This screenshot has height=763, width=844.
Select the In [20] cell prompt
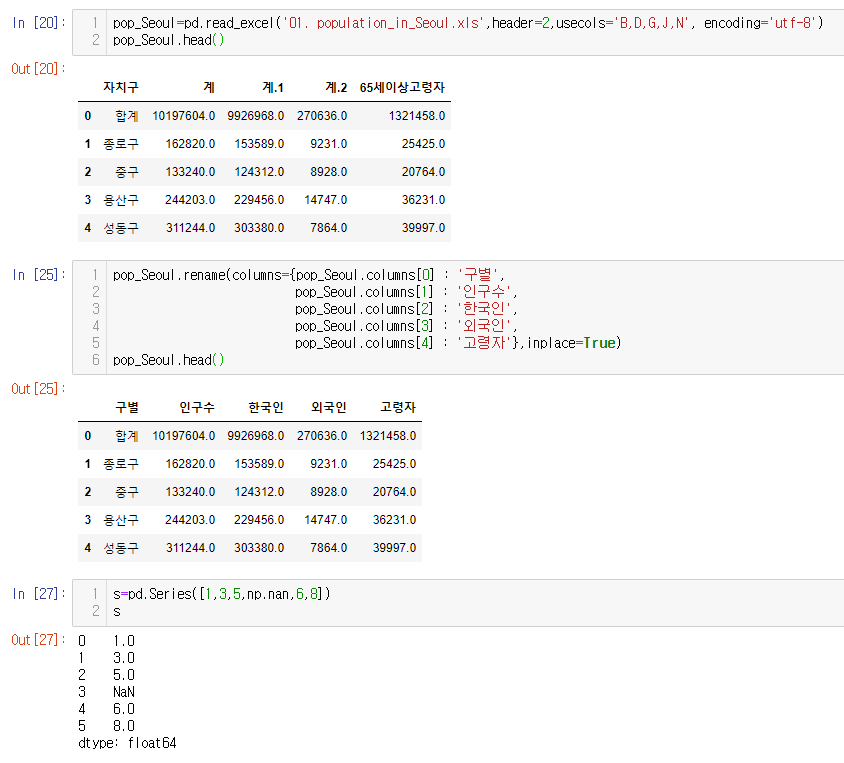pos(33,23)
